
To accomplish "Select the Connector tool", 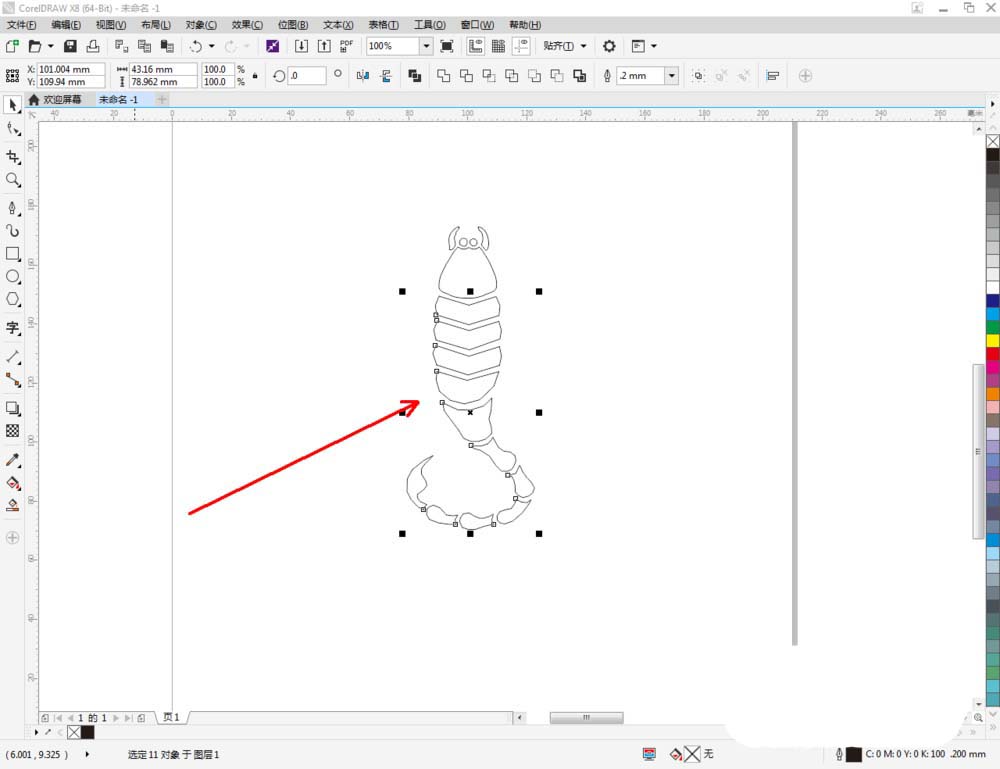I will [12, 380].
